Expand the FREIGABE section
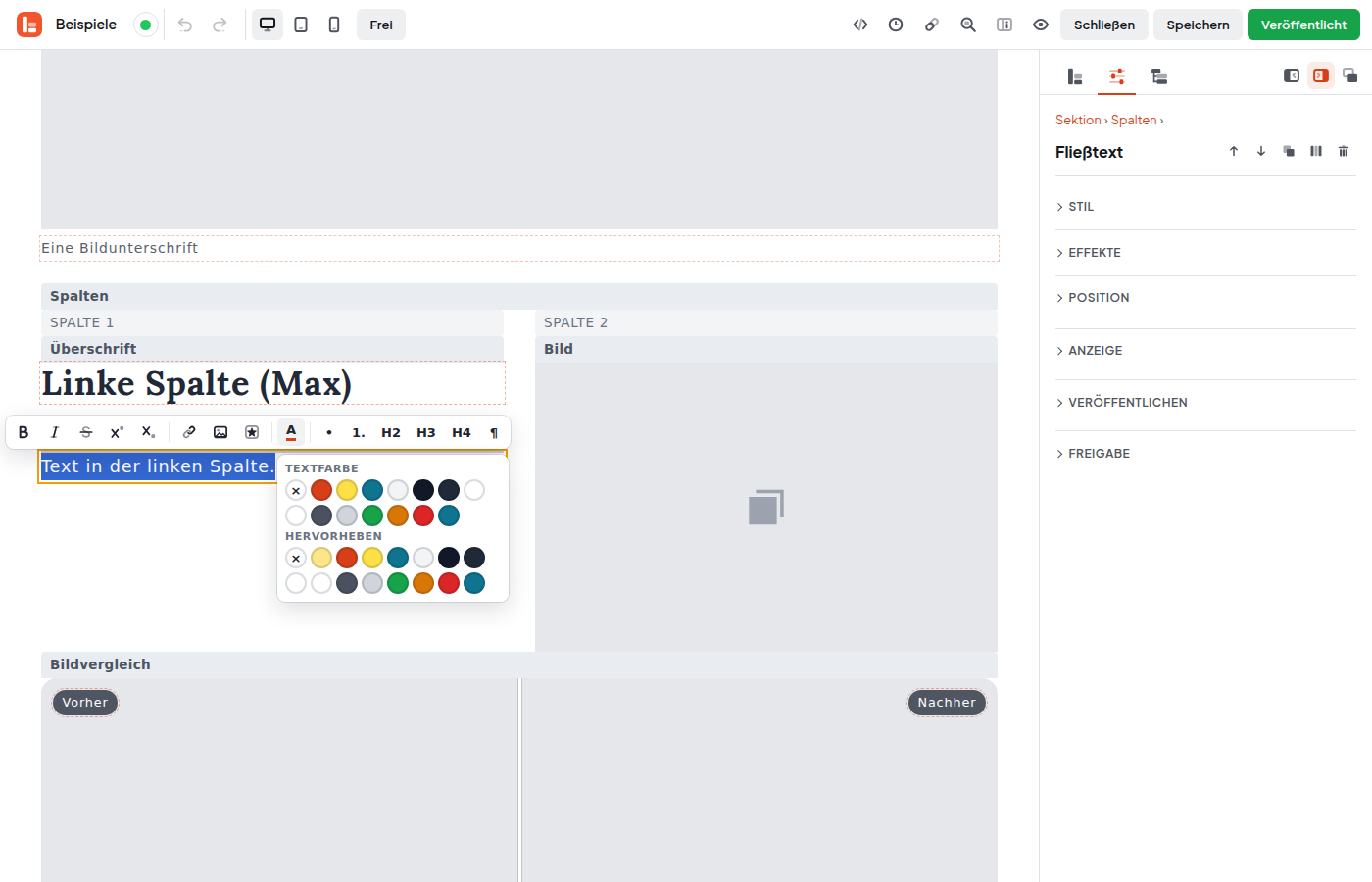1372x882 pixels. click(x=1205, y=454)
